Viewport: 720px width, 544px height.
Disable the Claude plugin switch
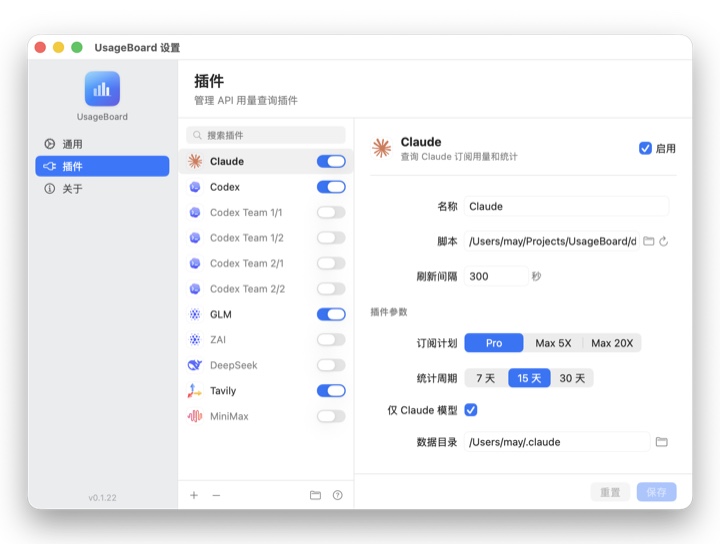[331, 161]
